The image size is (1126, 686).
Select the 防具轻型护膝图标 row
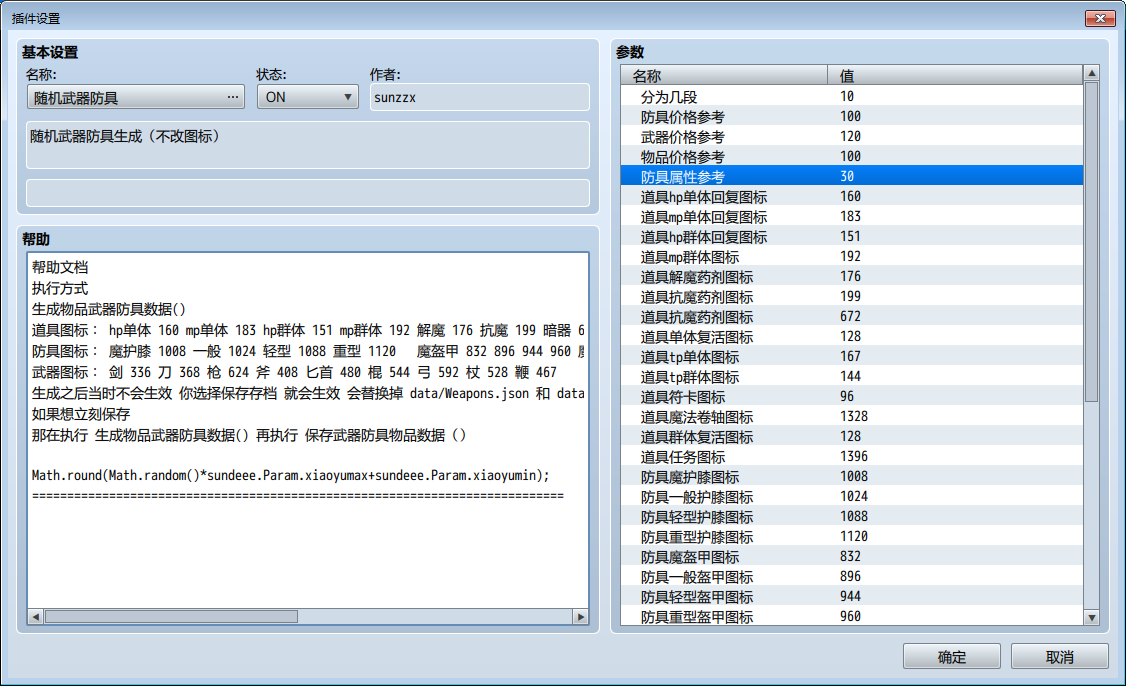[x=852, y=516]
